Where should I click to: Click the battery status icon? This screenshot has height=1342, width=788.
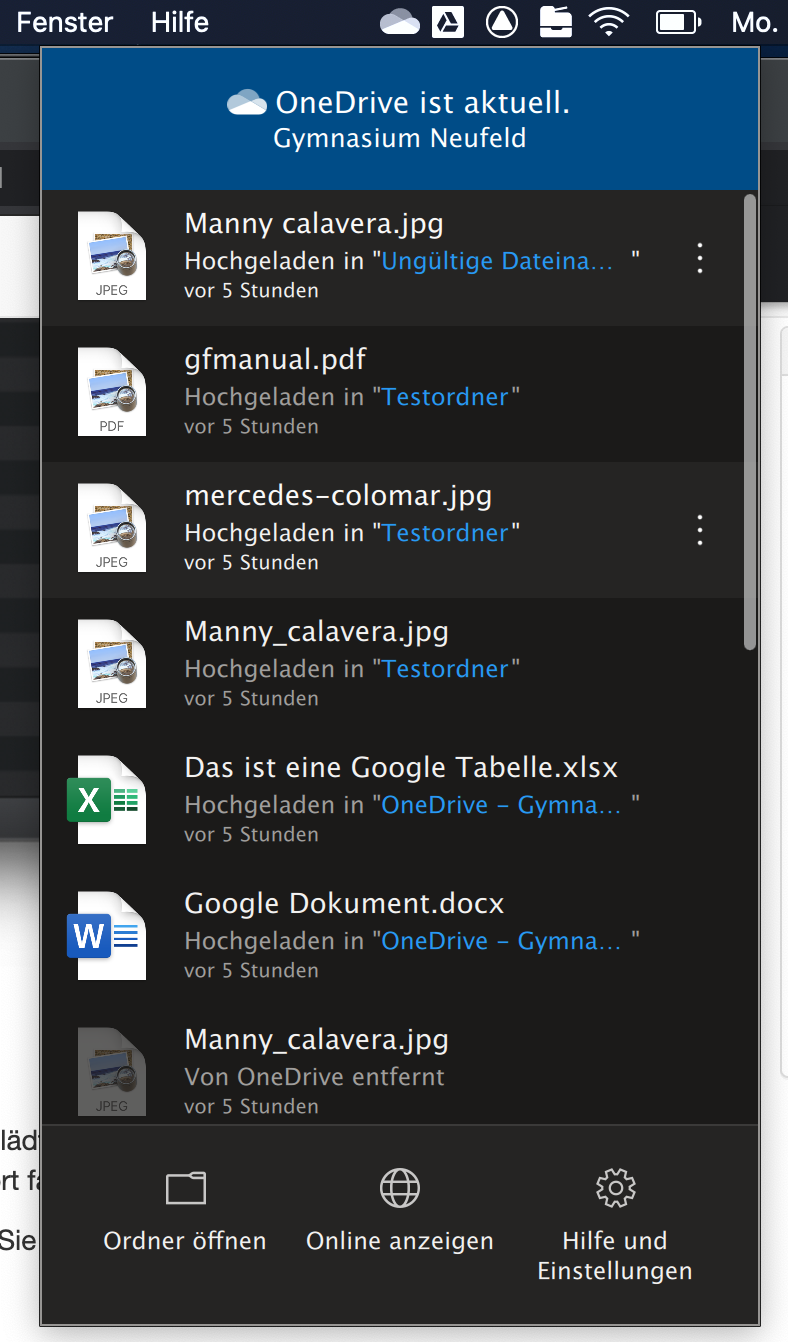pos(676,21)
